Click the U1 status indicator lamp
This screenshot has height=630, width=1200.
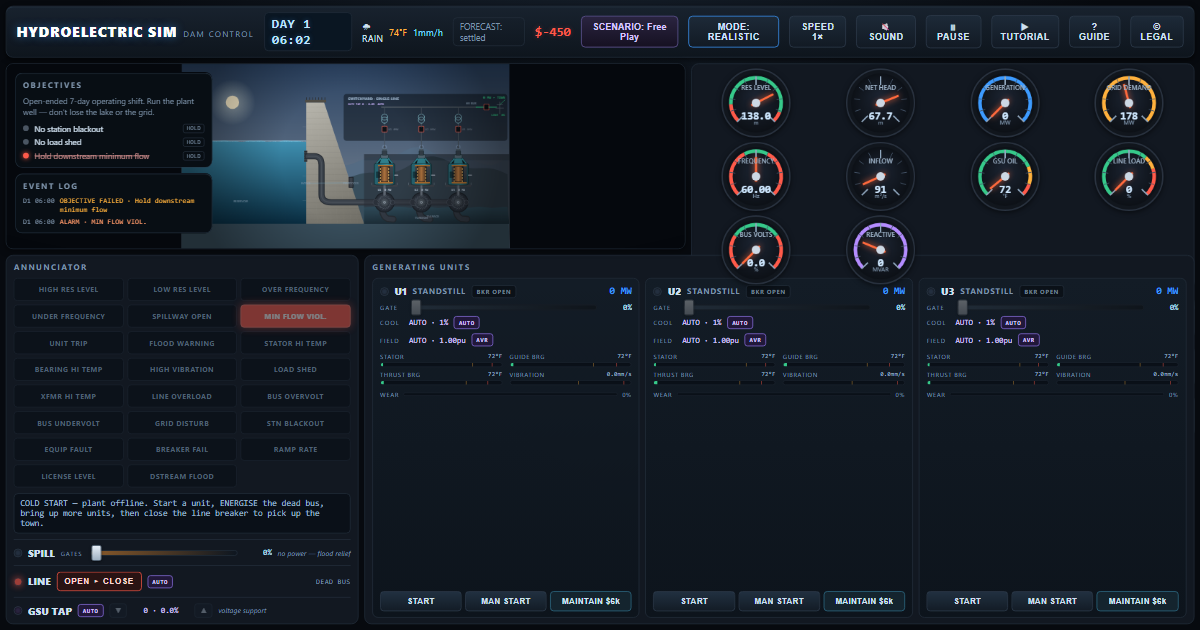(385, 292)
